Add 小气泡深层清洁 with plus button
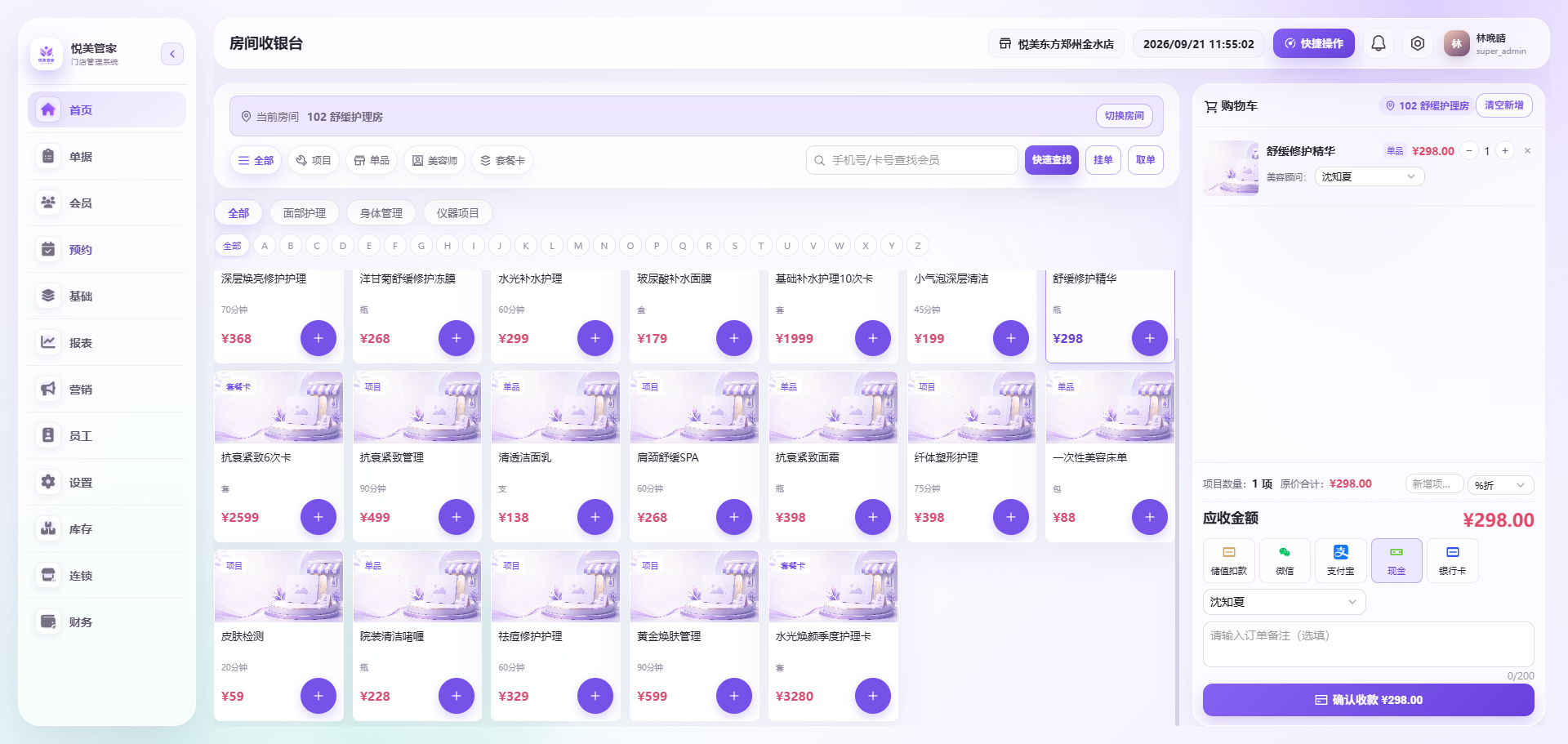This screenshot has height=744, width=1568. tap(1011, 338)
